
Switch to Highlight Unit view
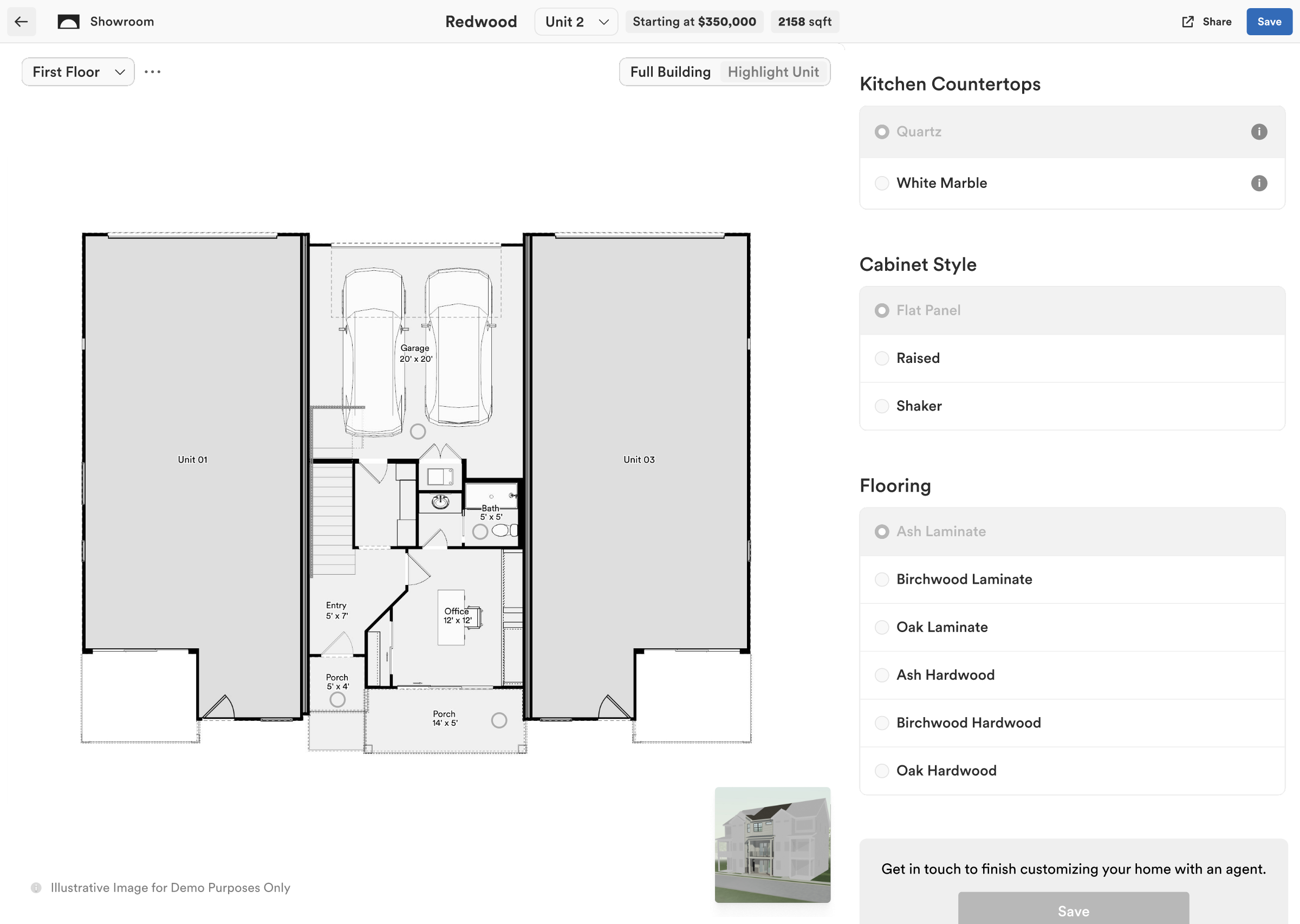point(772,71)
